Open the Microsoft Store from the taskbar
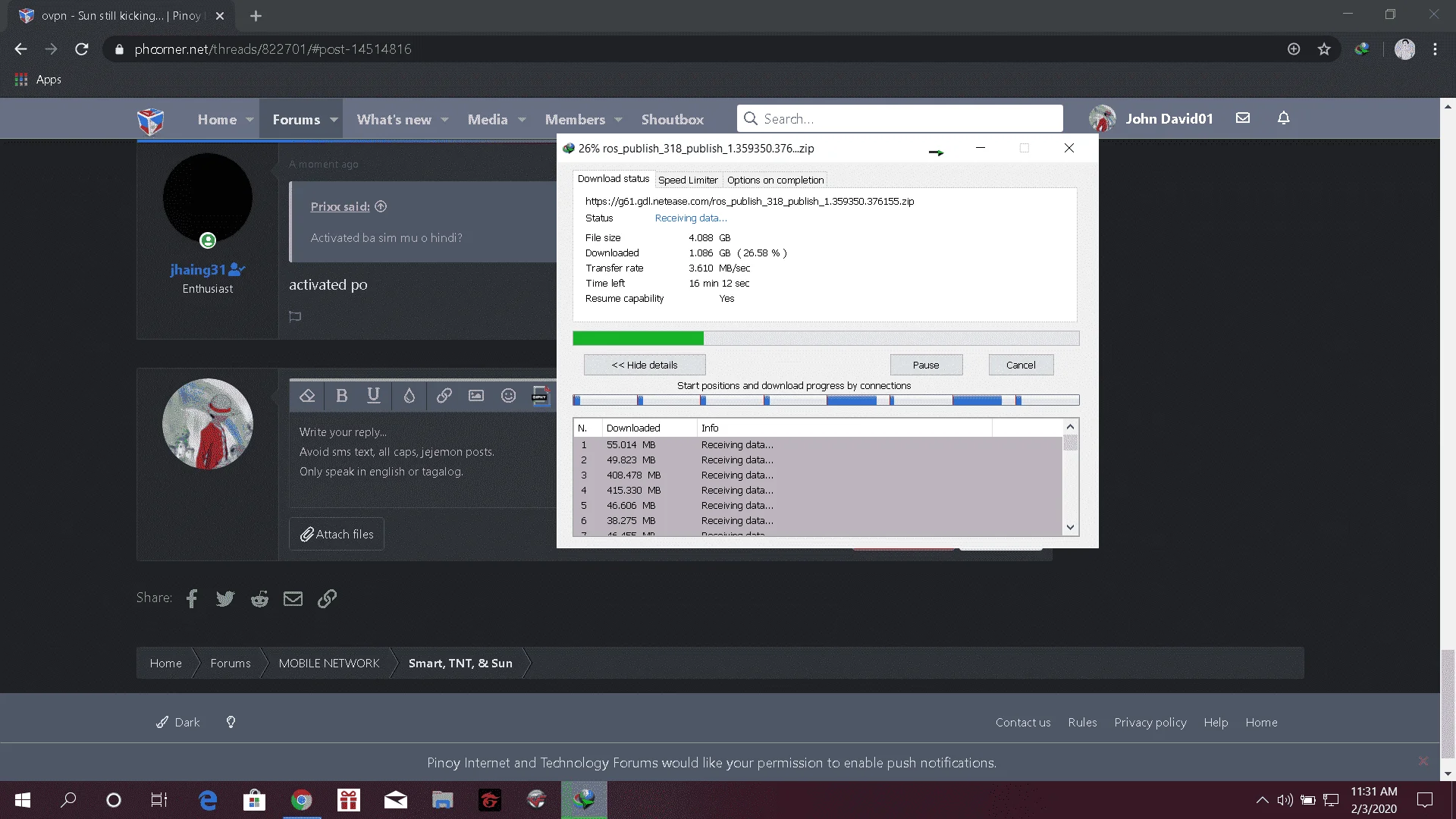Image resolution: width=1456 pixels, height=819 pixels. (254, 800)
